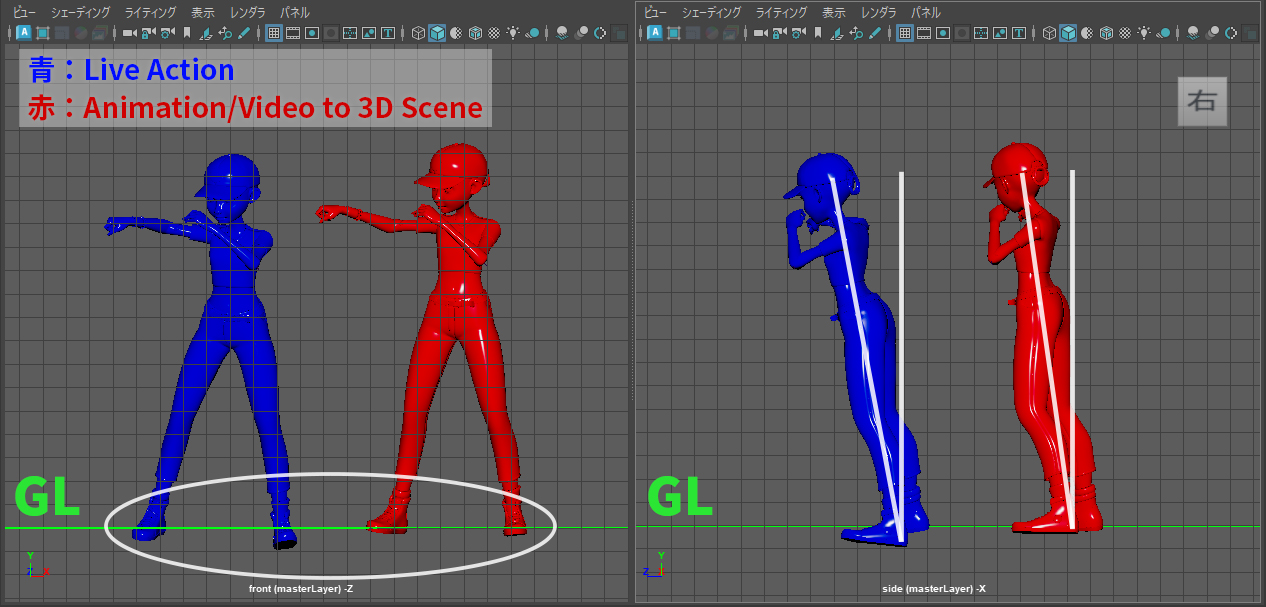Toggle grid display in front view panel
Image resolution: width=1266 pixels, height=607 pixels.
point(273,33)
